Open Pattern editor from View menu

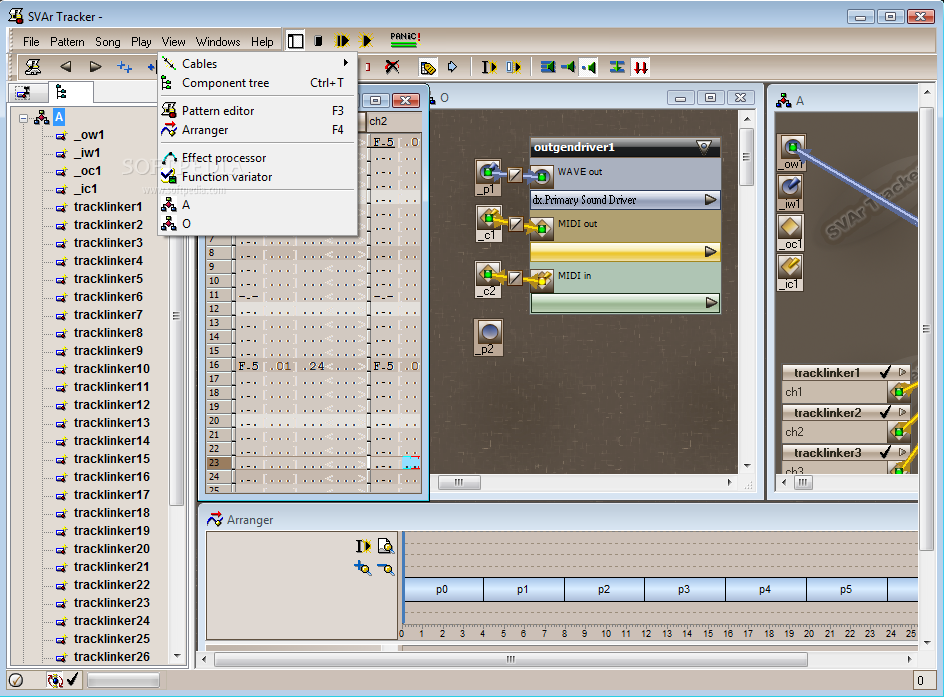coord(218,111)
